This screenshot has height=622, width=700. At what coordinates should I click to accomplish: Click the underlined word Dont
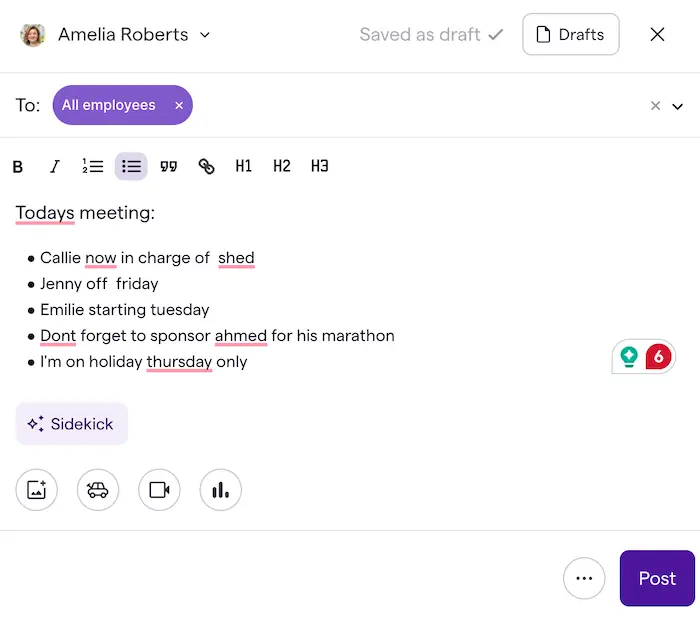point(58,336)
